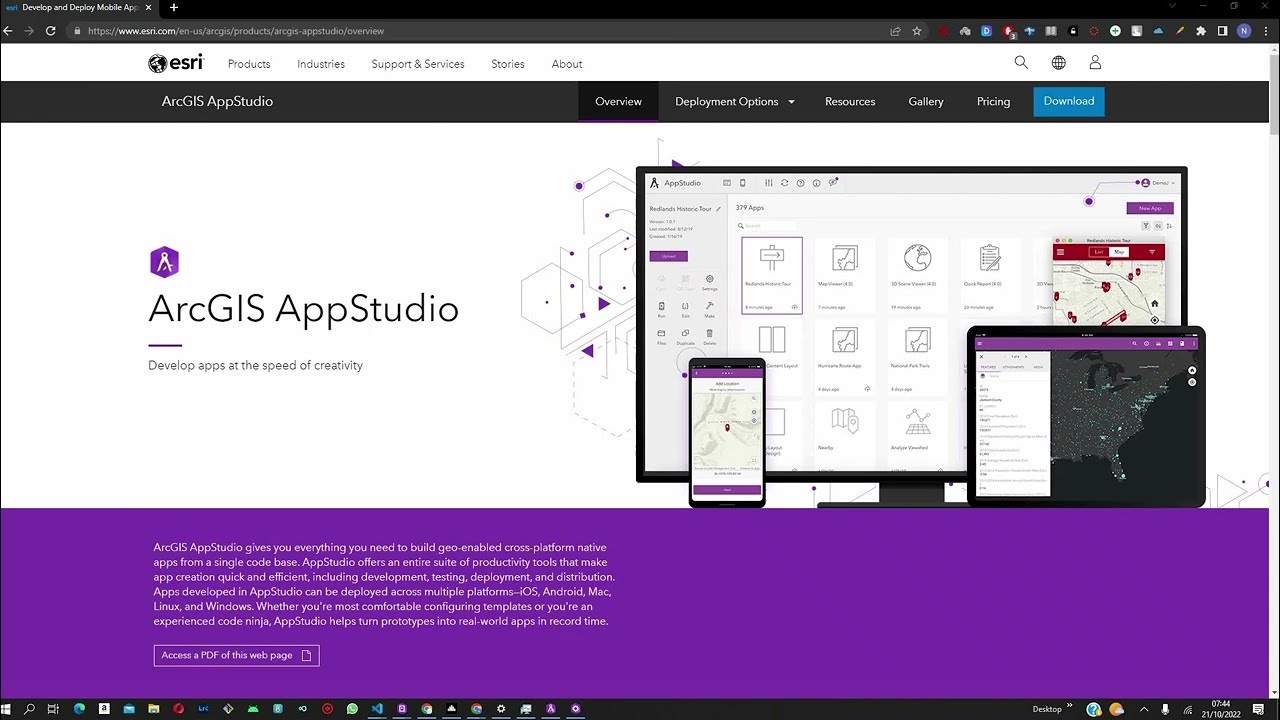Open the Esri site search icon
The image size is (1280, 720).
pyautogui.click(x=1021, y=63)
